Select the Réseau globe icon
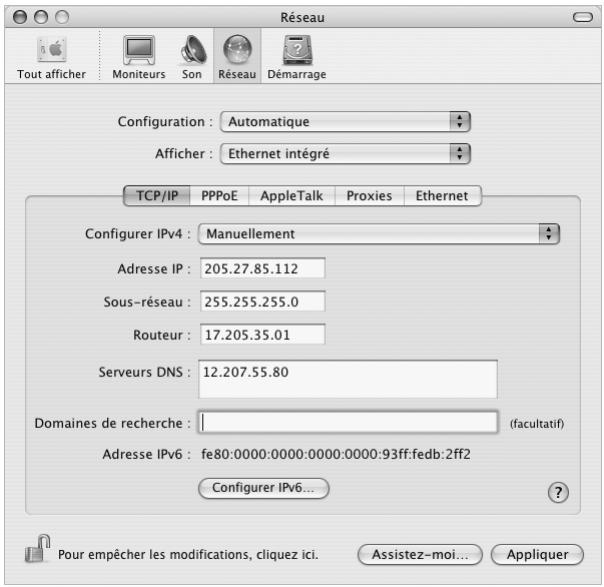This screenshot has height=587, width=604. point(237,50)
